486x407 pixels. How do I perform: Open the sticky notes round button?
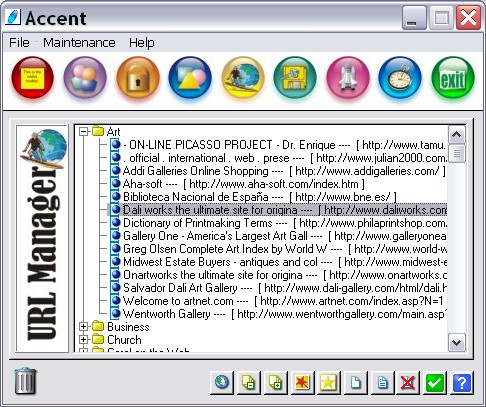(32, 78)
